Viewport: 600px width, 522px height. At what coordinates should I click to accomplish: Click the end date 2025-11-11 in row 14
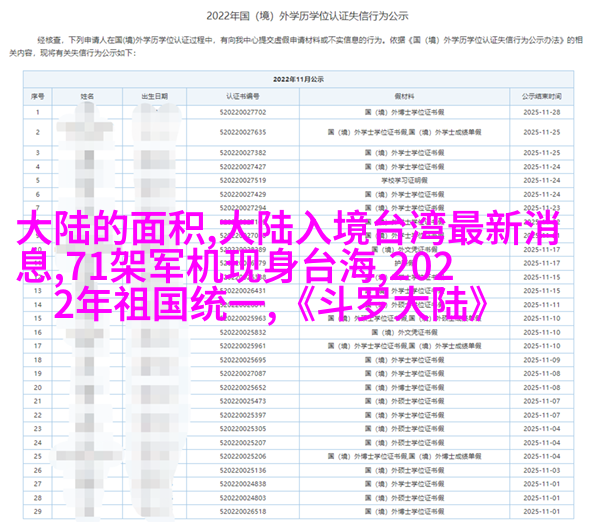(542, 305)
